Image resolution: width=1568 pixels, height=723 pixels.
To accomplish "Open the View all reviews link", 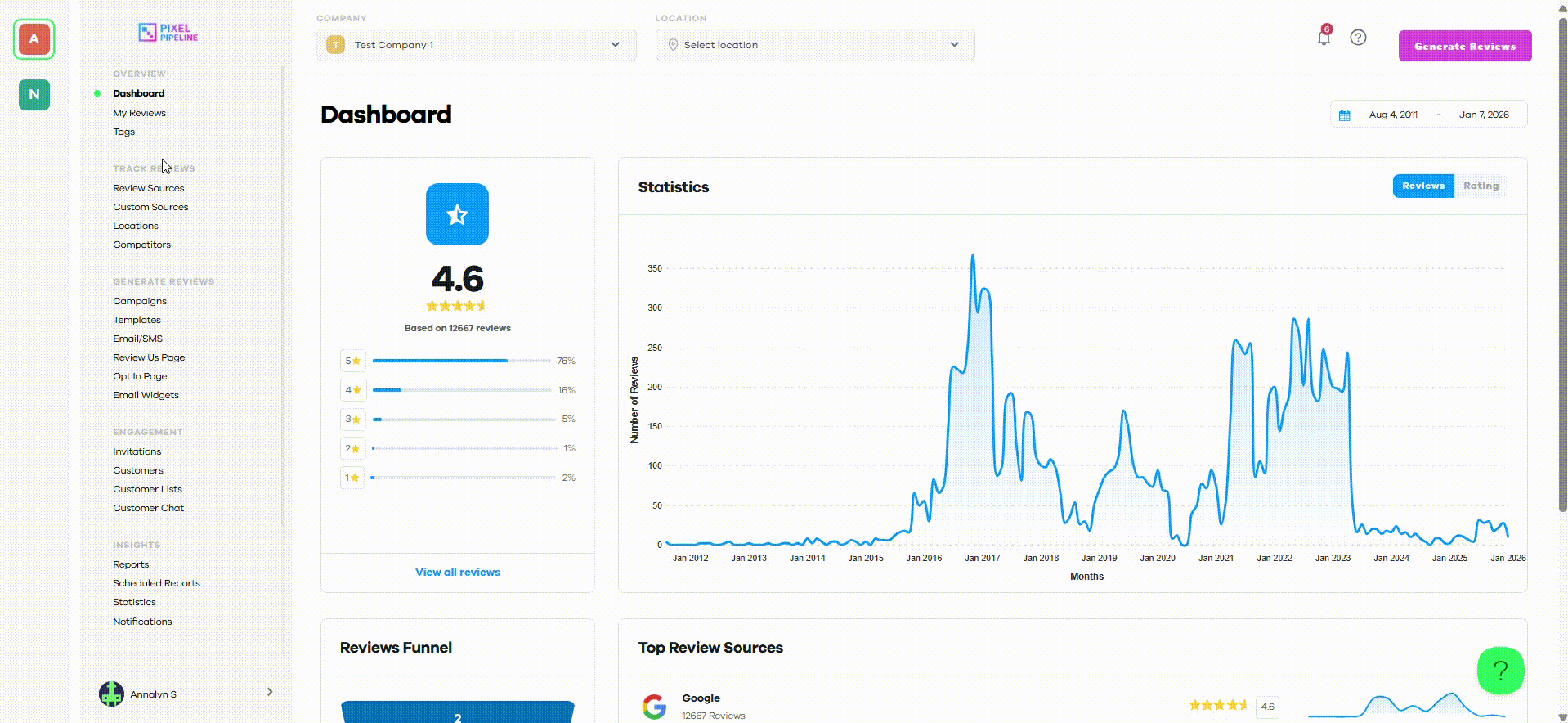I will pyautogui.click(x=458, y=572).
